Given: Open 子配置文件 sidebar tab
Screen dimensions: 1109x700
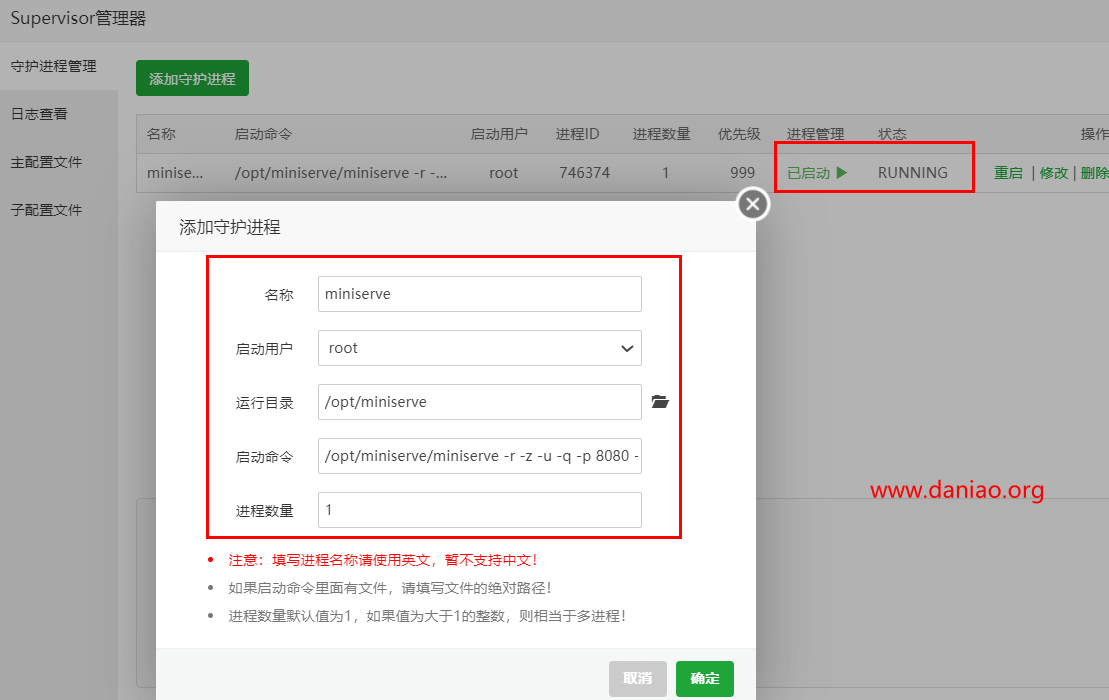Looking at the screenshot, I should tap(47, 210).
